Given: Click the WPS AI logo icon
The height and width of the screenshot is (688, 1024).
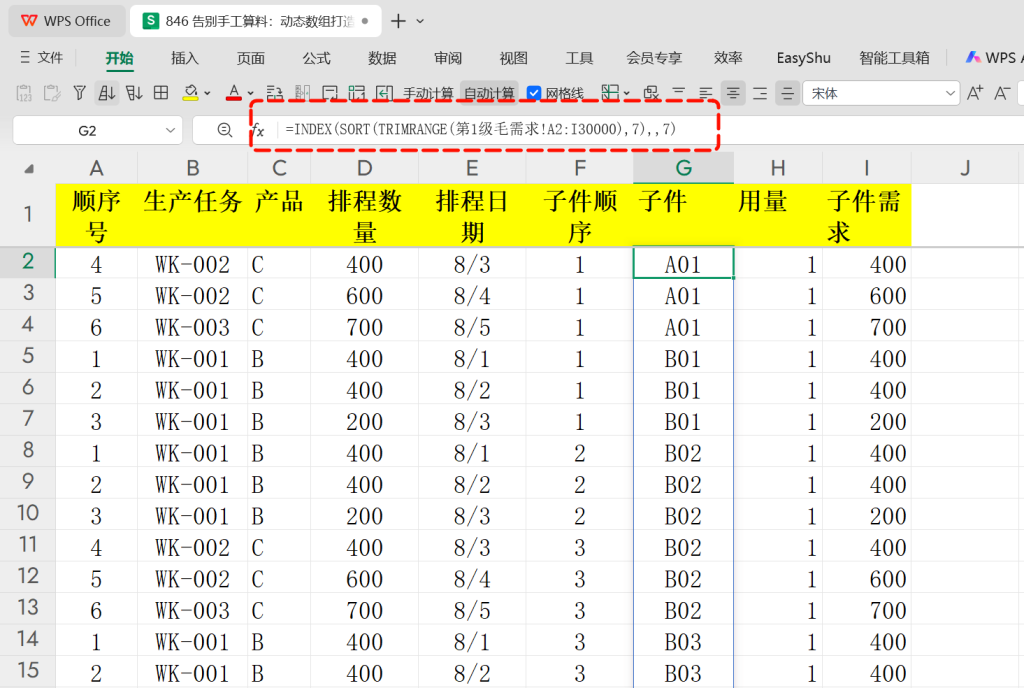Looking at the screenshot, I should [973, 57].
